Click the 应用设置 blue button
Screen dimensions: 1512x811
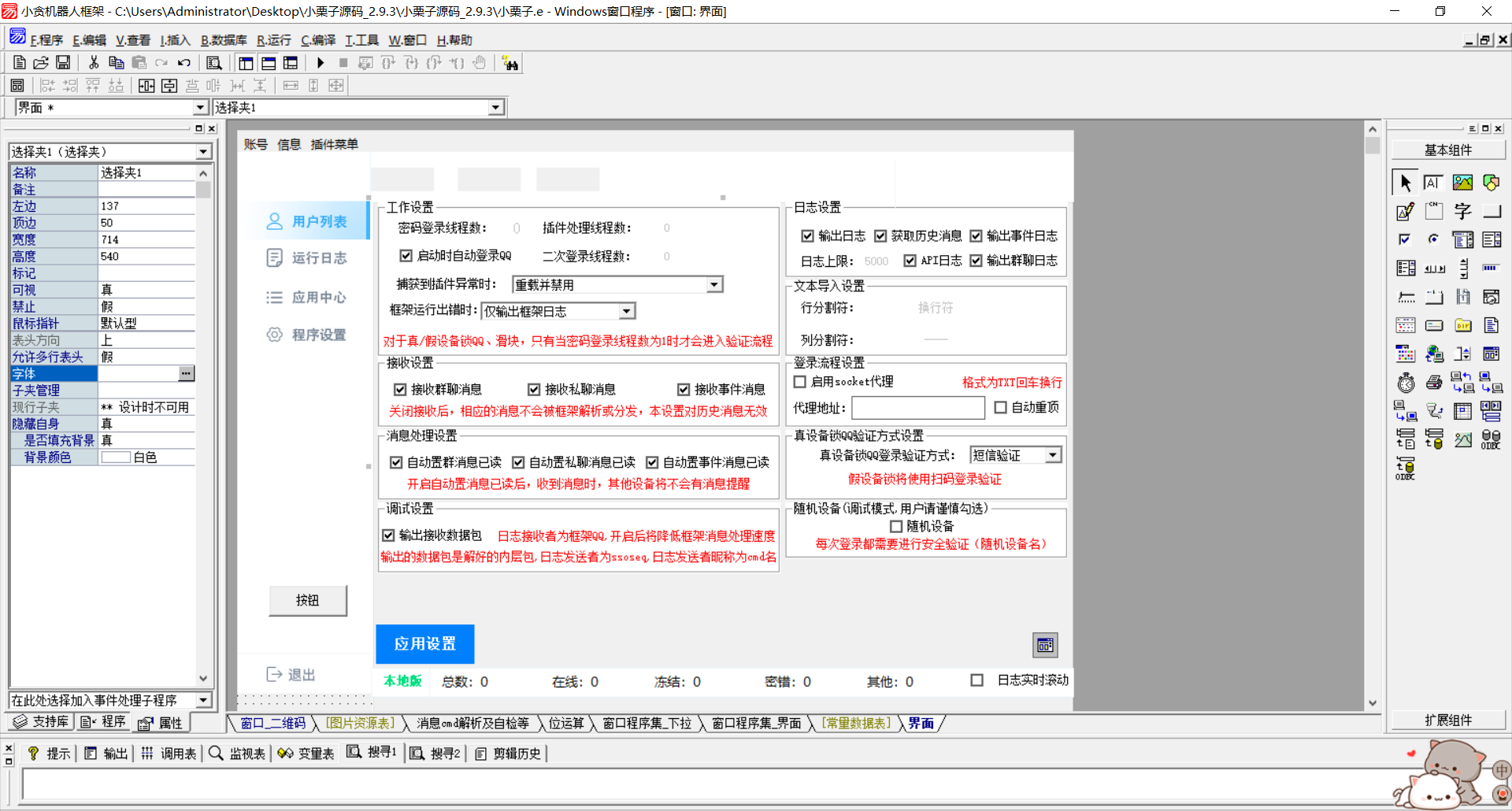point(424,643)
